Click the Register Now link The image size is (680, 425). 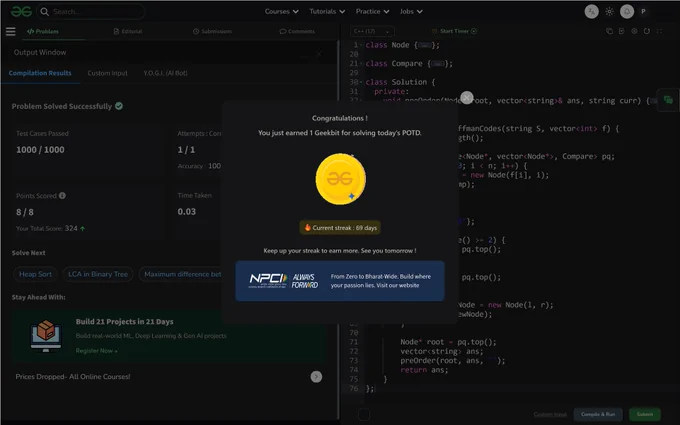pos(96,350)
